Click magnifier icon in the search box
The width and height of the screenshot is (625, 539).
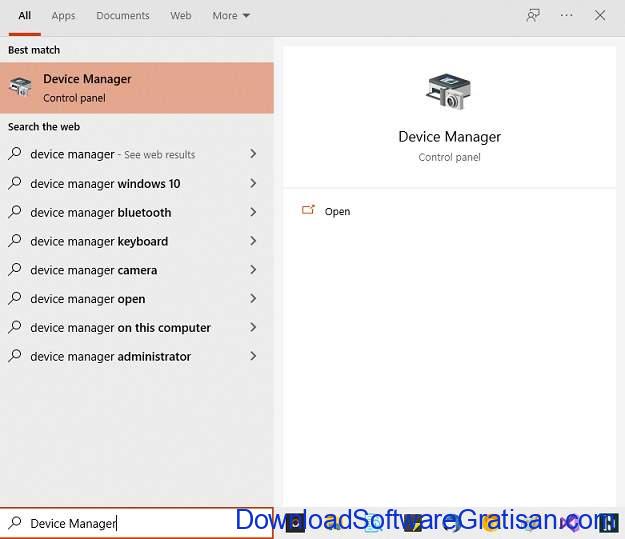pyautogui.click(x=15, y=523)
